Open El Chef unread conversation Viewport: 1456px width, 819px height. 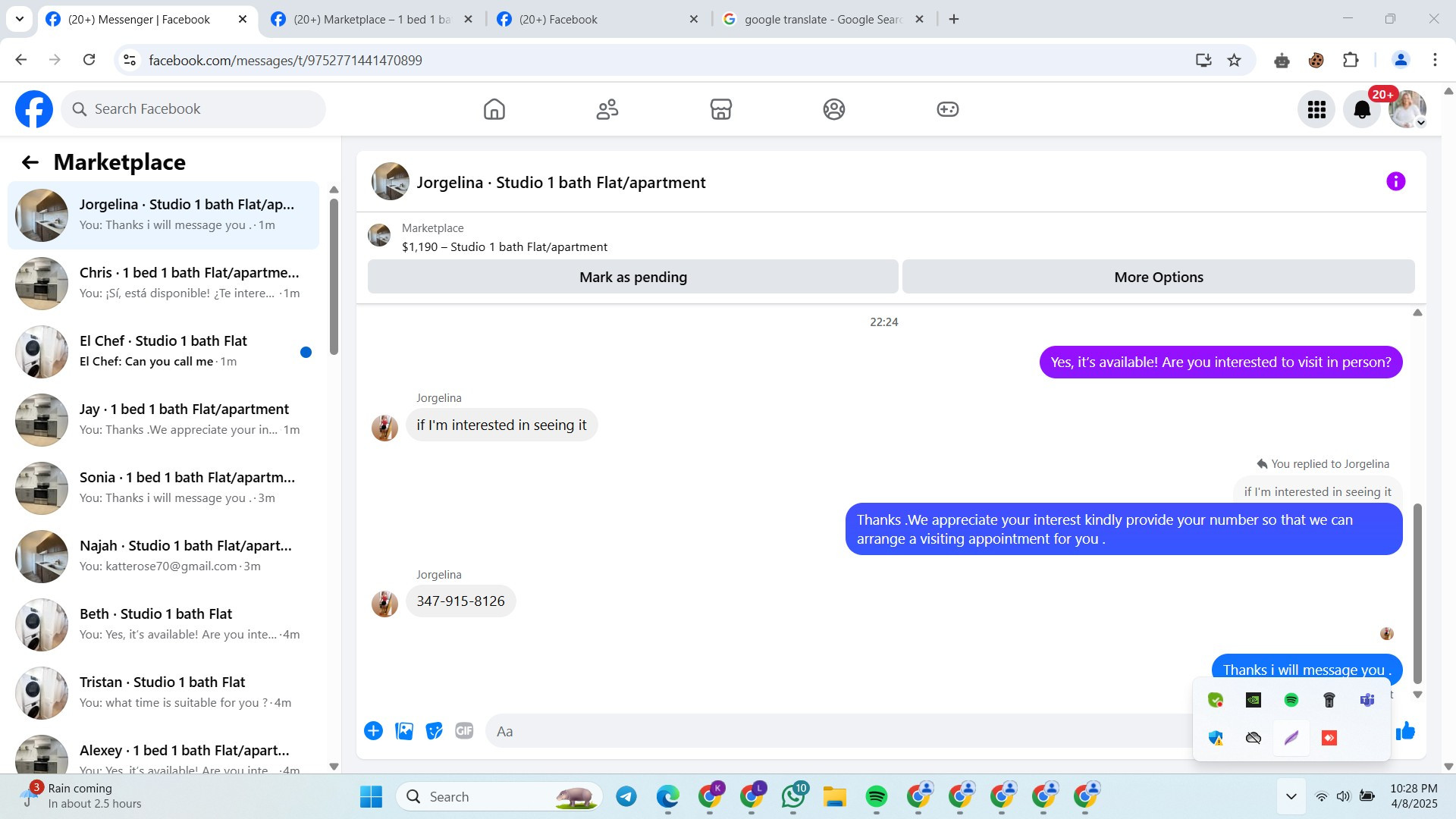[163, 351]
